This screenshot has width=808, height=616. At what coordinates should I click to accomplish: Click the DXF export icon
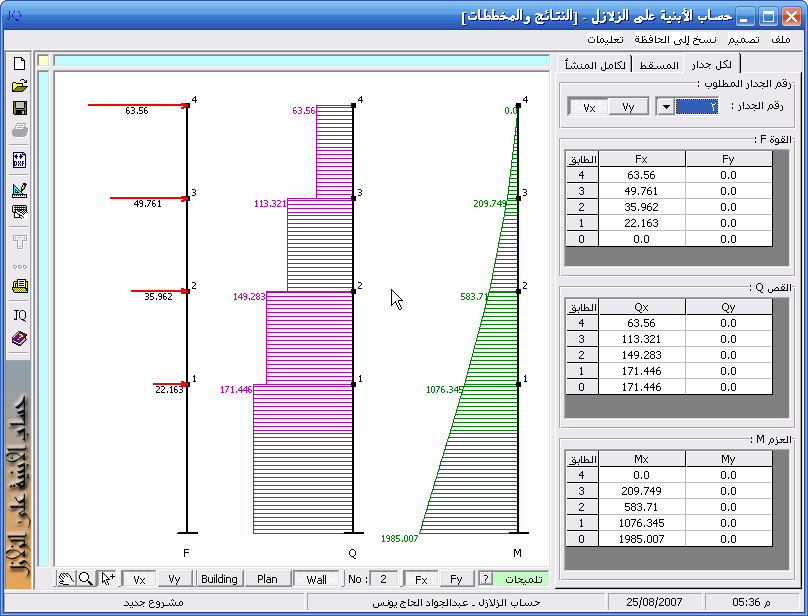click(x=19, y=160)
